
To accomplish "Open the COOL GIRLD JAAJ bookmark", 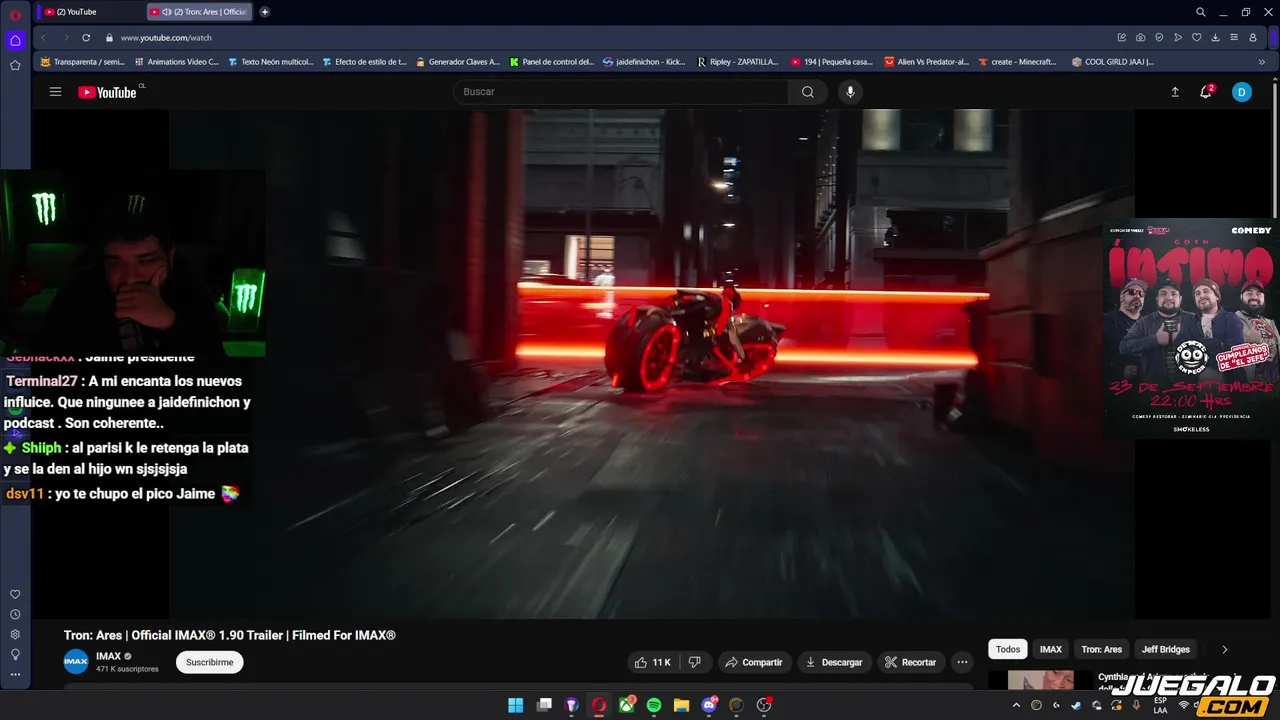I will click(1113, 62).
